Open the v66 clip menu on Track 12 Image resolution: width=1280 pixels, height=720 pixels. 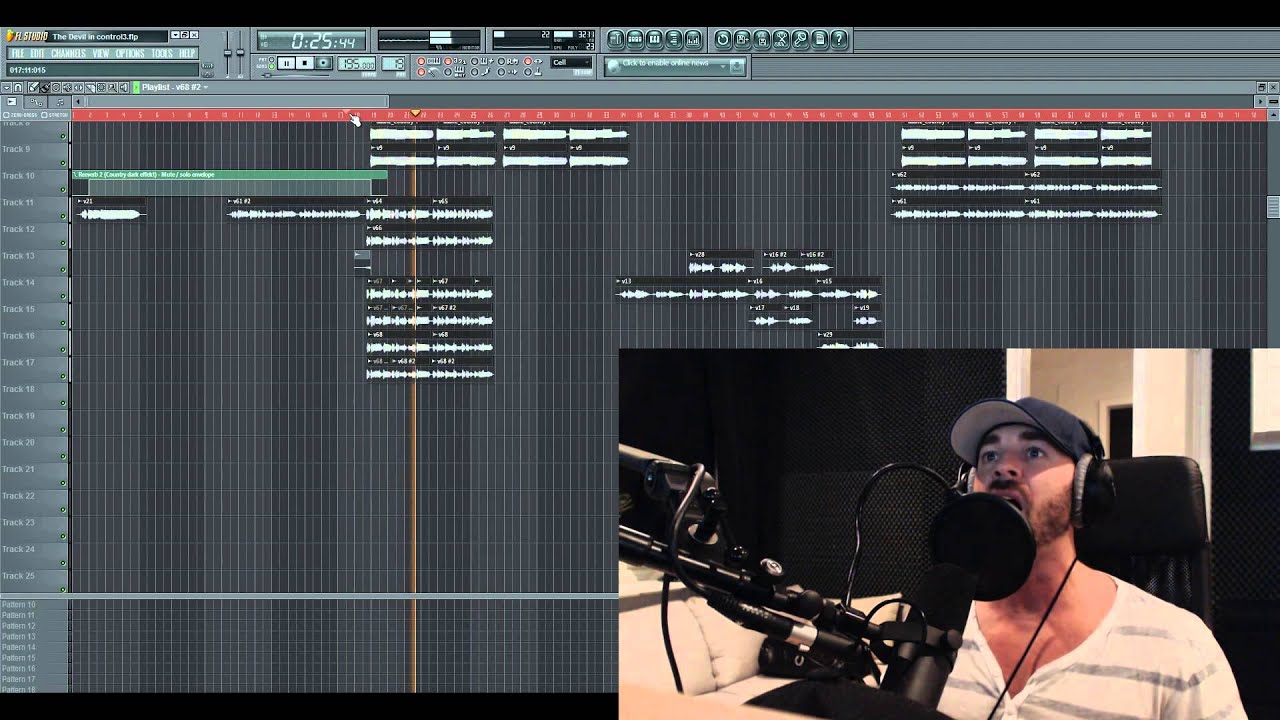tap(369, 228)
